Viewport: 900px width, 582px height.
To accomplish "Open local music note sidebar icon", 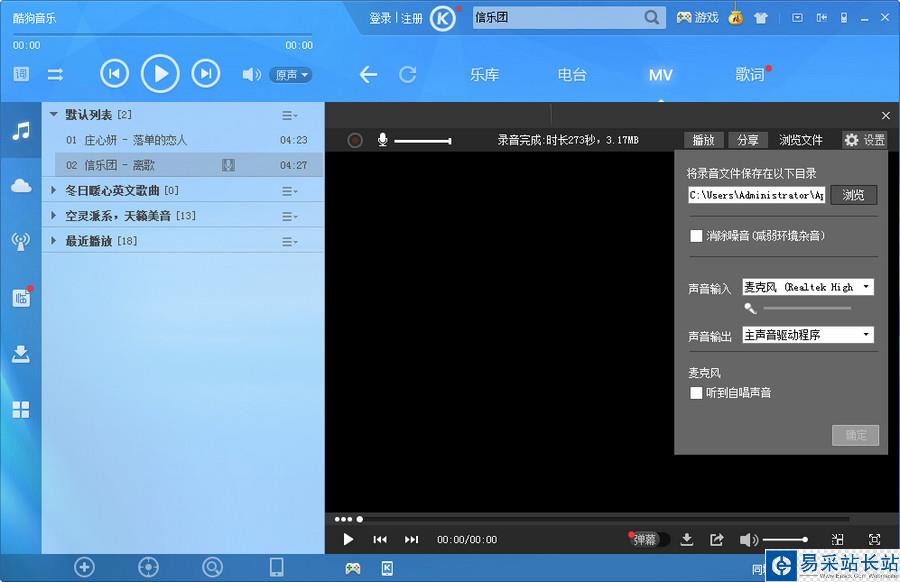I will point(21,131).
